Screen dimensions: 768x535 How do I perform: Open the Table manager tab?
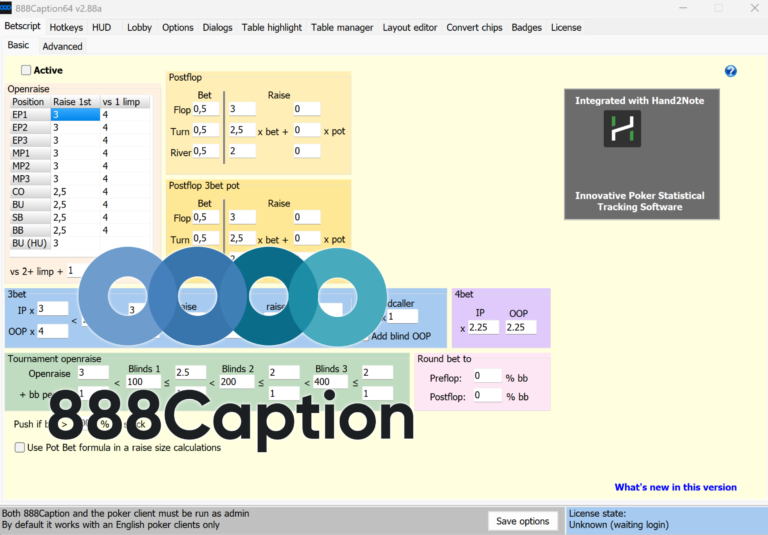342,27
